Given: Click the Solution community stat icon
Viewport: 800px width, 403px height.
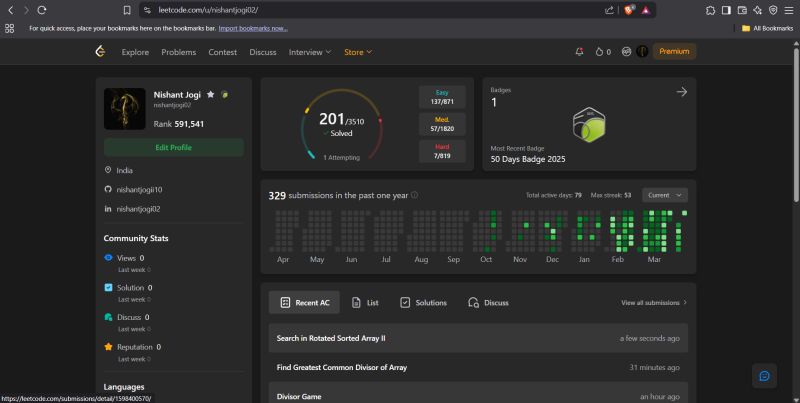Looking at the screenshot, I should coord(108,287).
